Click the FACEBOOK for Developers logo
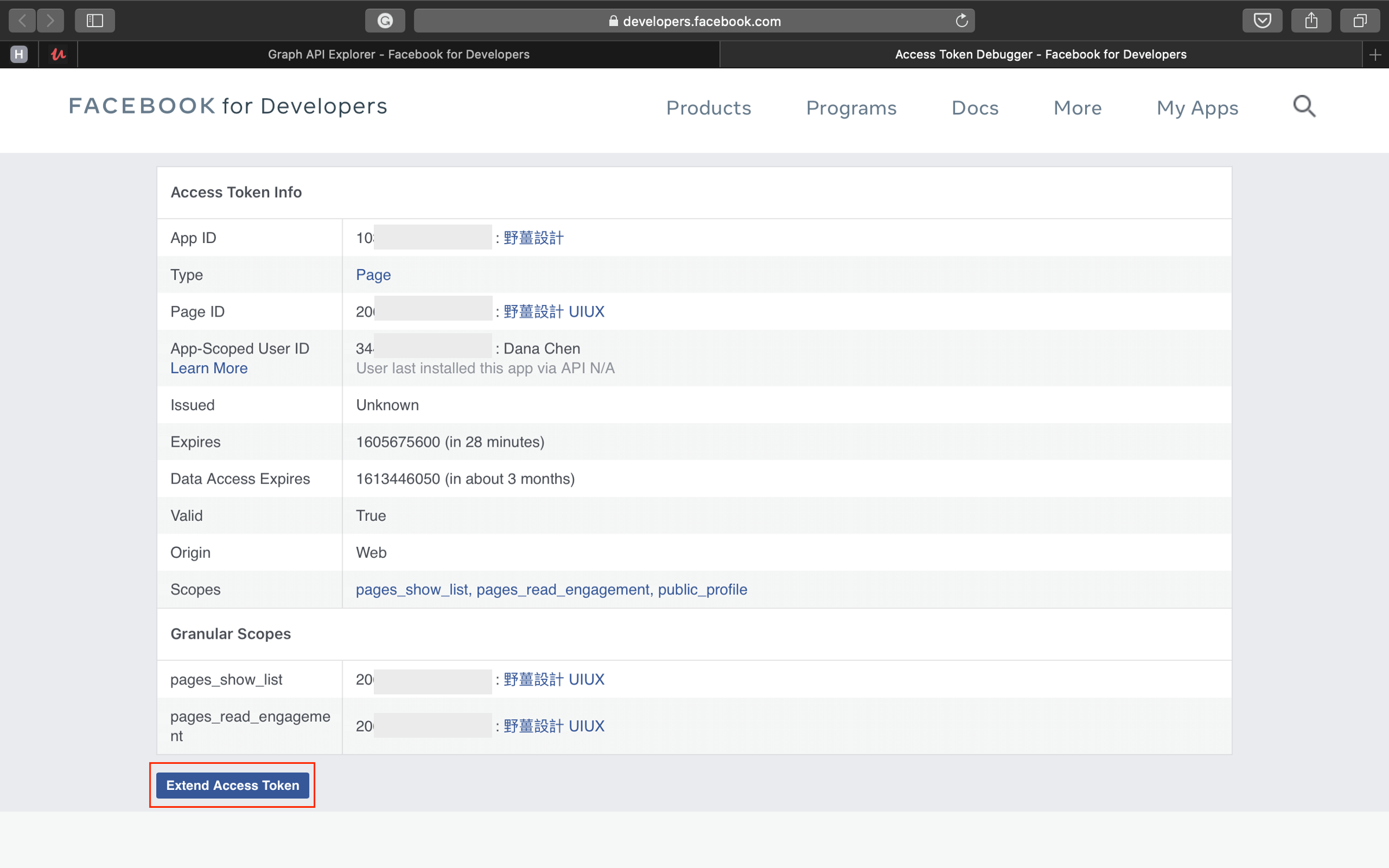The height and width of the screenshot is (868, 1389). [x=228, y=106]
